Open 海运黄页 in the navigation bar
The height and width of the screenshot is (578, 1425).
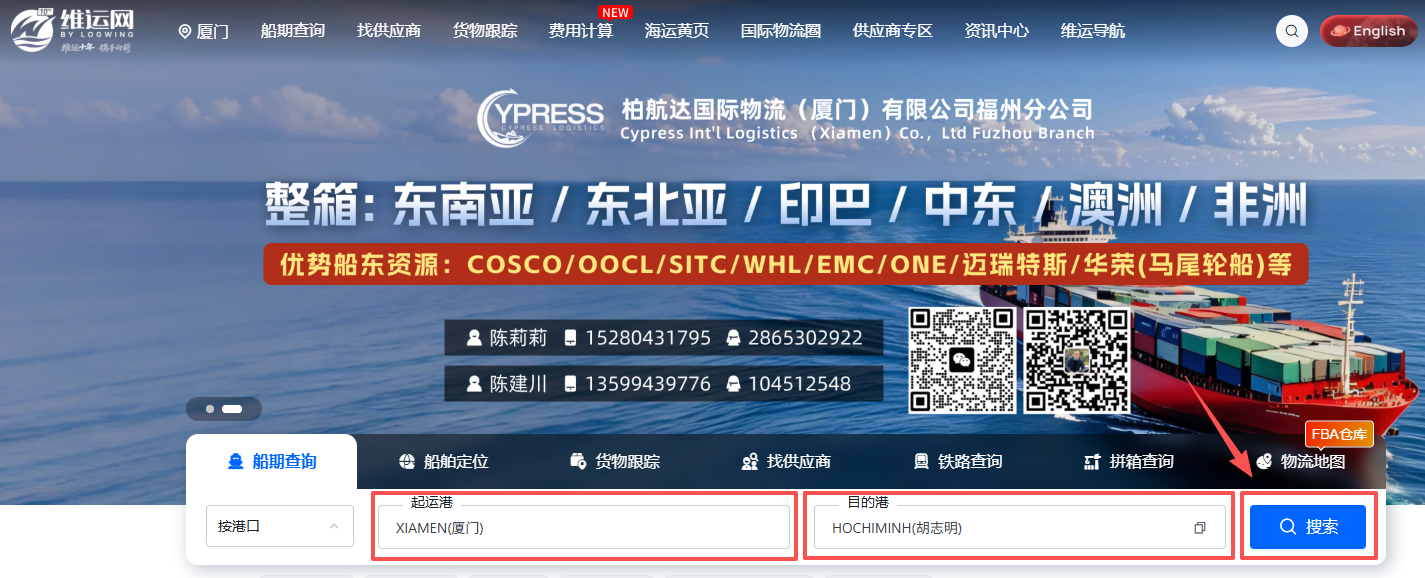[x=676, y=31]
